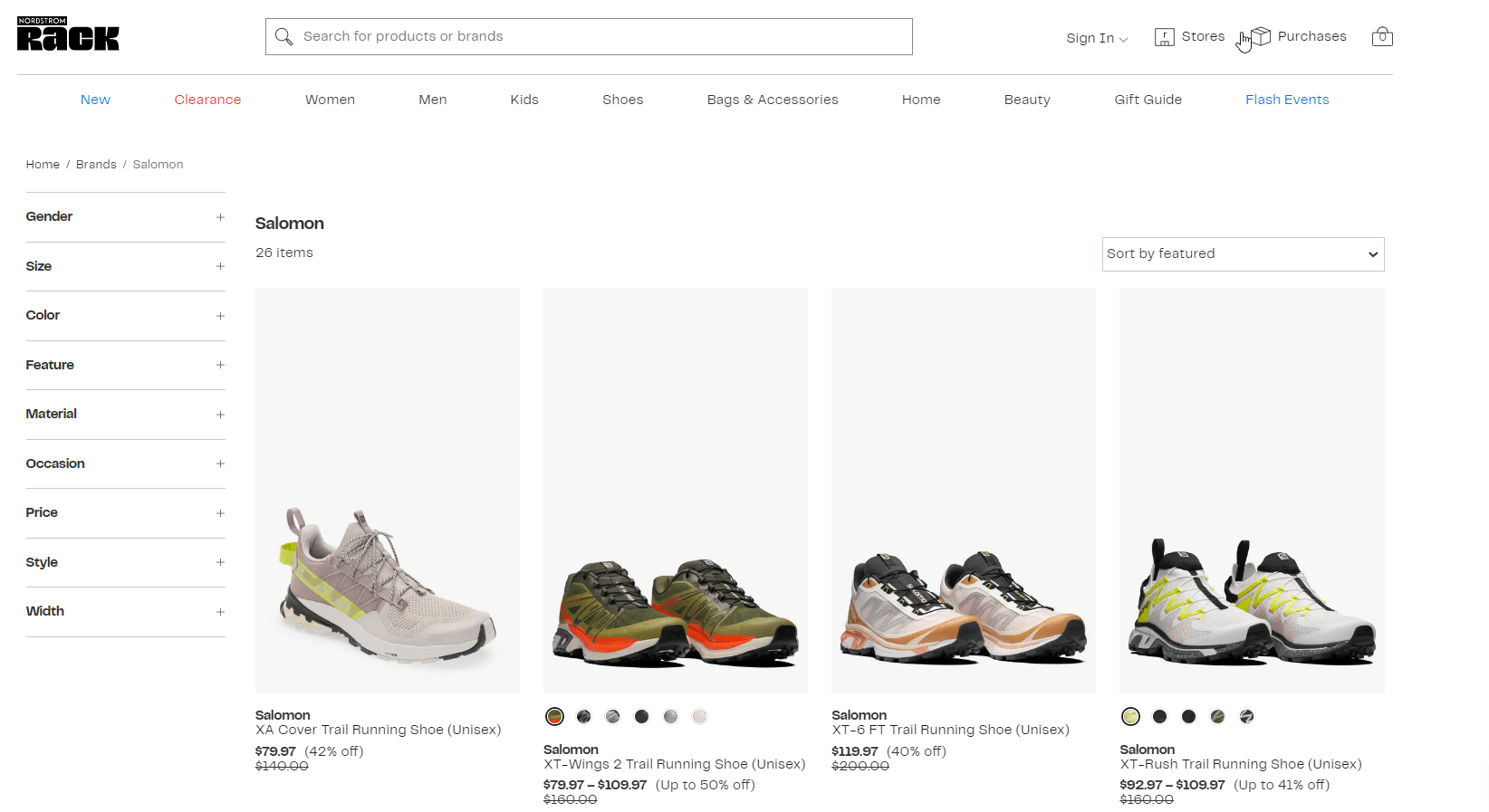This screenshot has width=1489, height=812.
Task: Select the olive-brown XT-Rush swatch
Action: pyautogui.click(x=1218, y=717)
